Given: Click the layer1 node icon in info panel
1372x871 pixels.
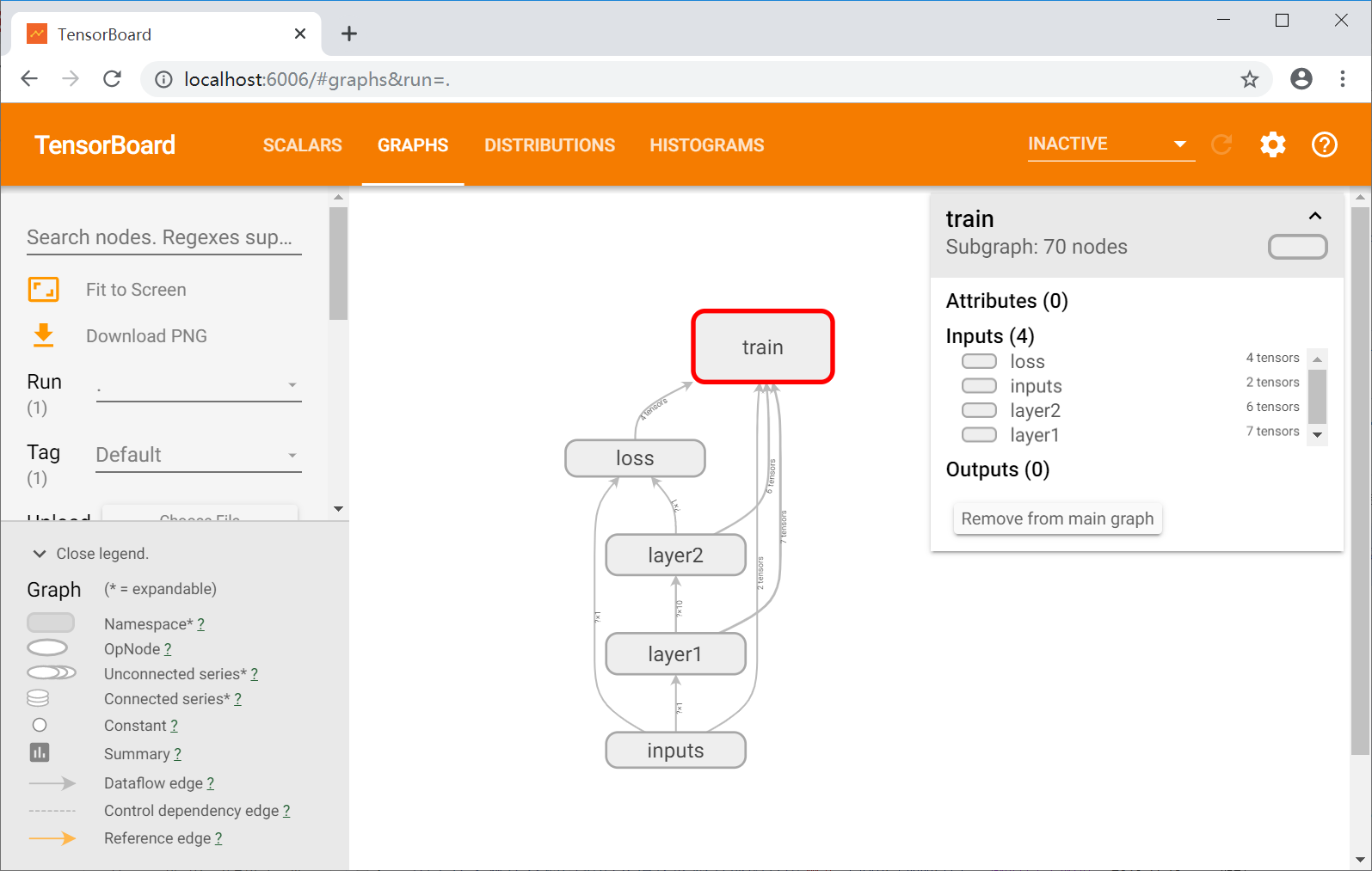Looking at the screenshot, I should (x=979, y=434).
